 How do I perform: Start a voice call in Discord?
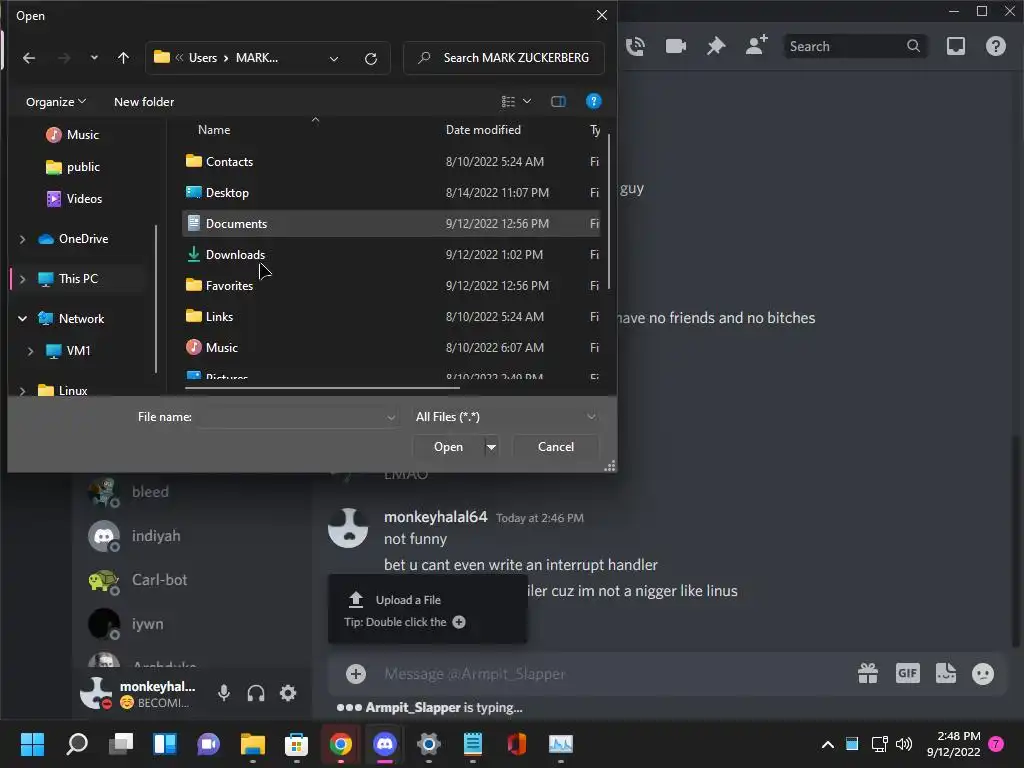click(x=635, y=46)
